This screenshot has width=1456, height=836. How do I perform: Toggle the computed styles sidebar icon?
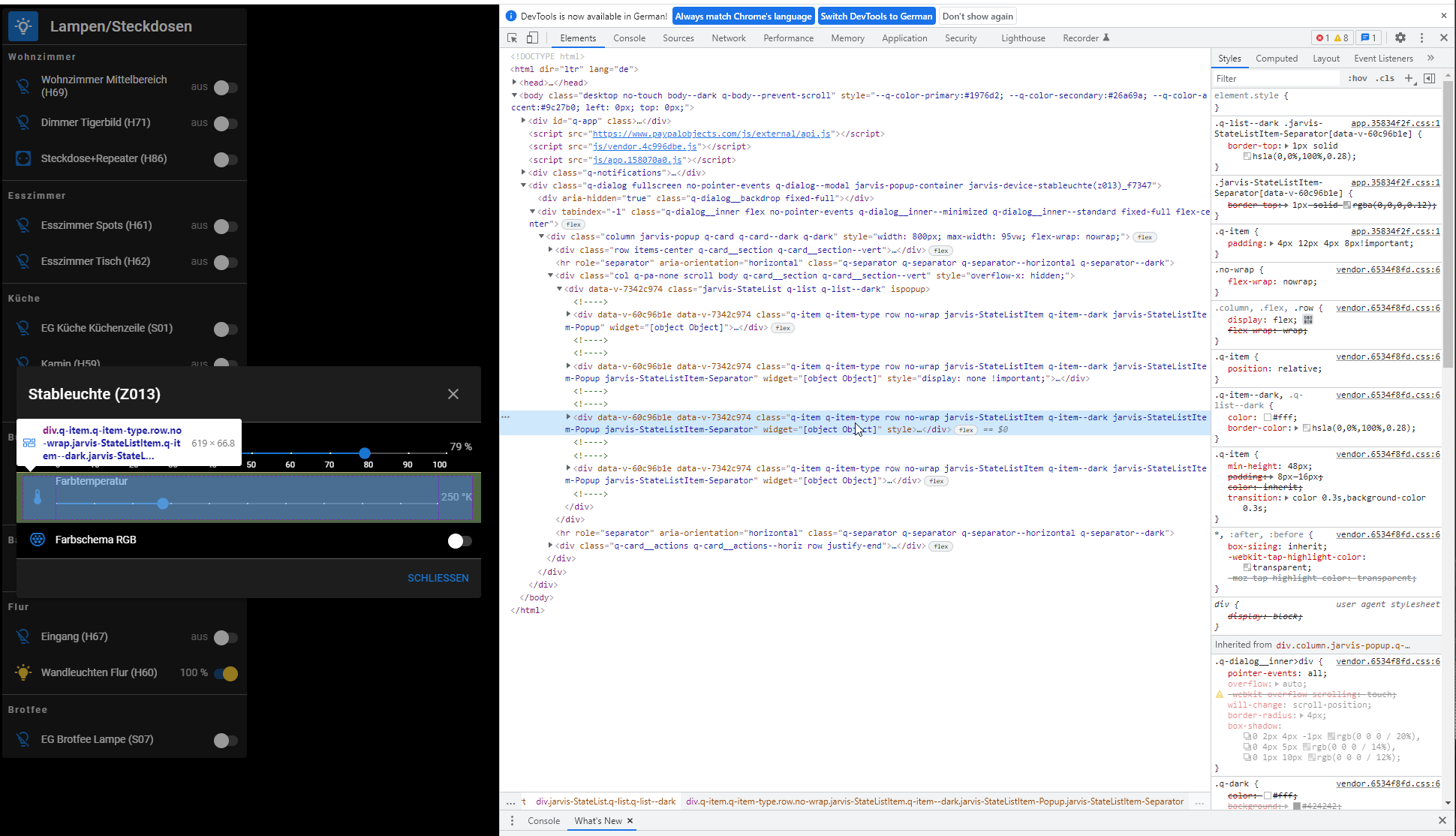pyautogui.click(x=1429, y=78)
